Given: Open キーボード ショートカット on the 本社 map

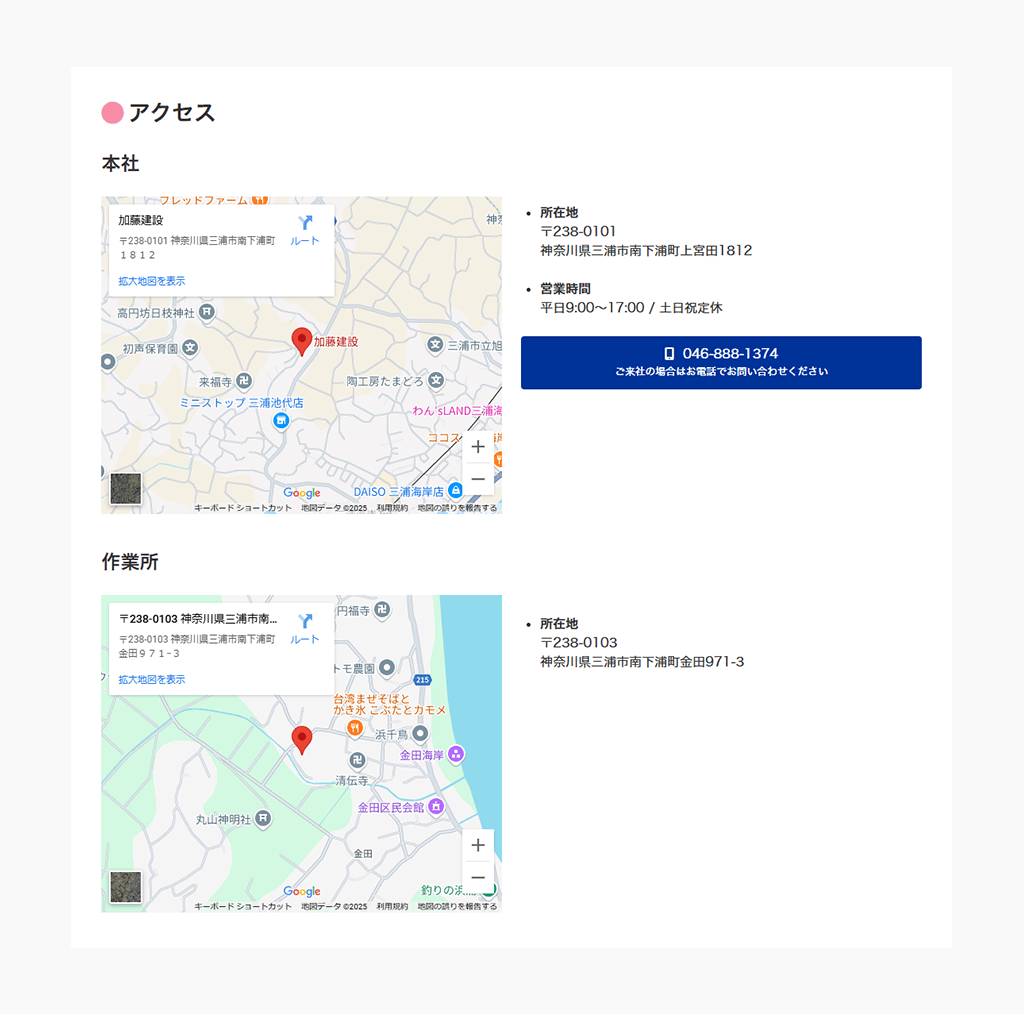Looking at the screenshot, I should coord(243,508).
